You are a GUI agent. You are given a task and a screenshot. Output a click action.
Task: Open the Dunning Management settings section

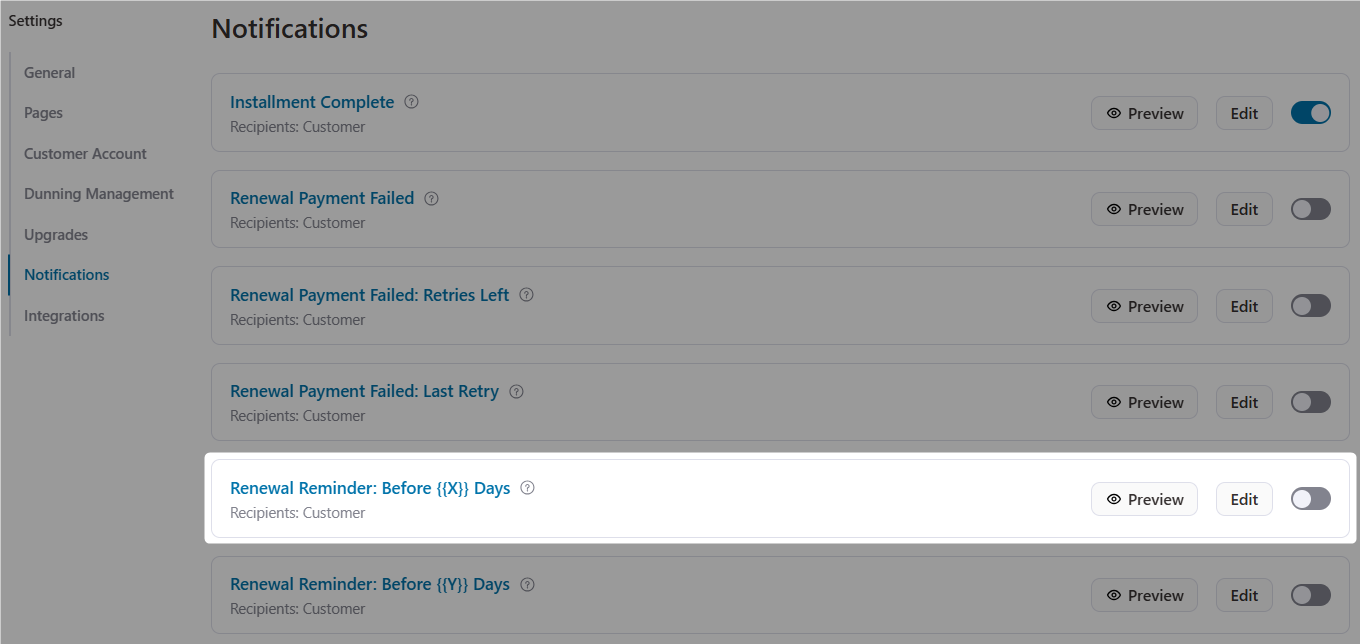pyautogui.click(x=99, y=193)
